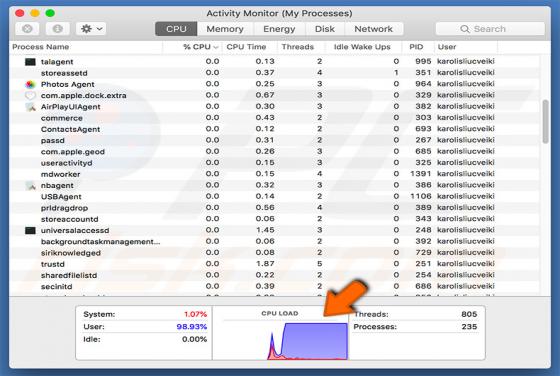Select the commerce process row

pyautogui.click(x=274, y=118)
